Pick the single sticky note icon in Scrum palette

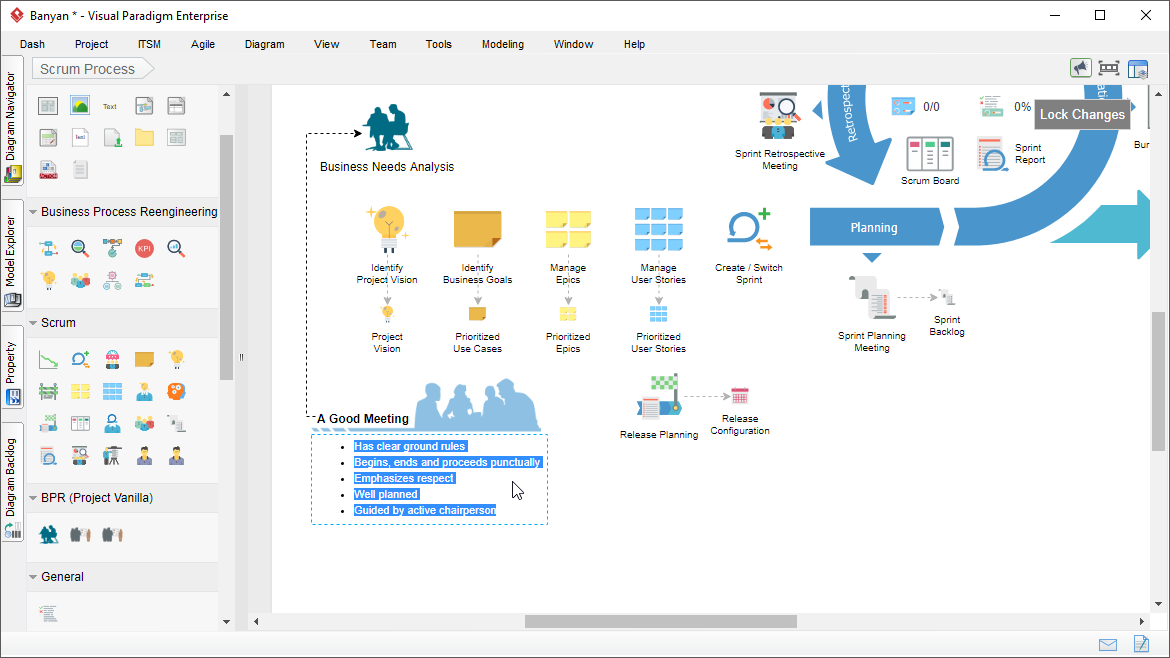[x=144, y=360]
